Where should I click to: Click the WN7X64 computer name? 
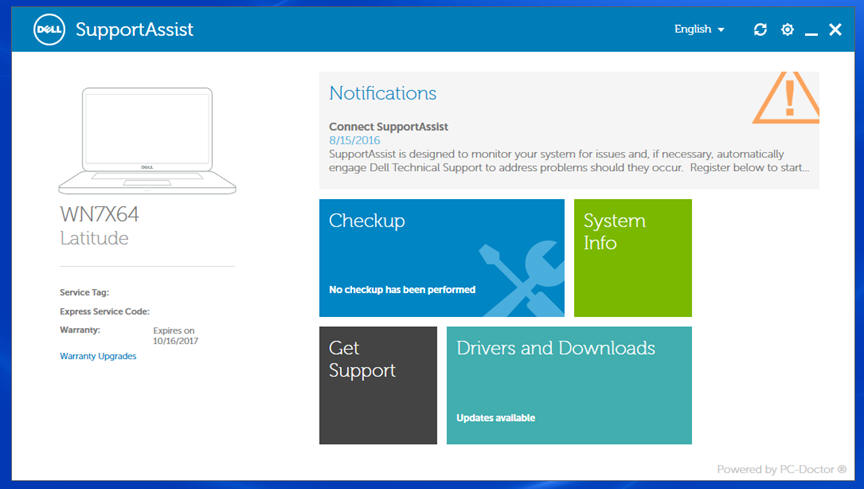(99, 214)
